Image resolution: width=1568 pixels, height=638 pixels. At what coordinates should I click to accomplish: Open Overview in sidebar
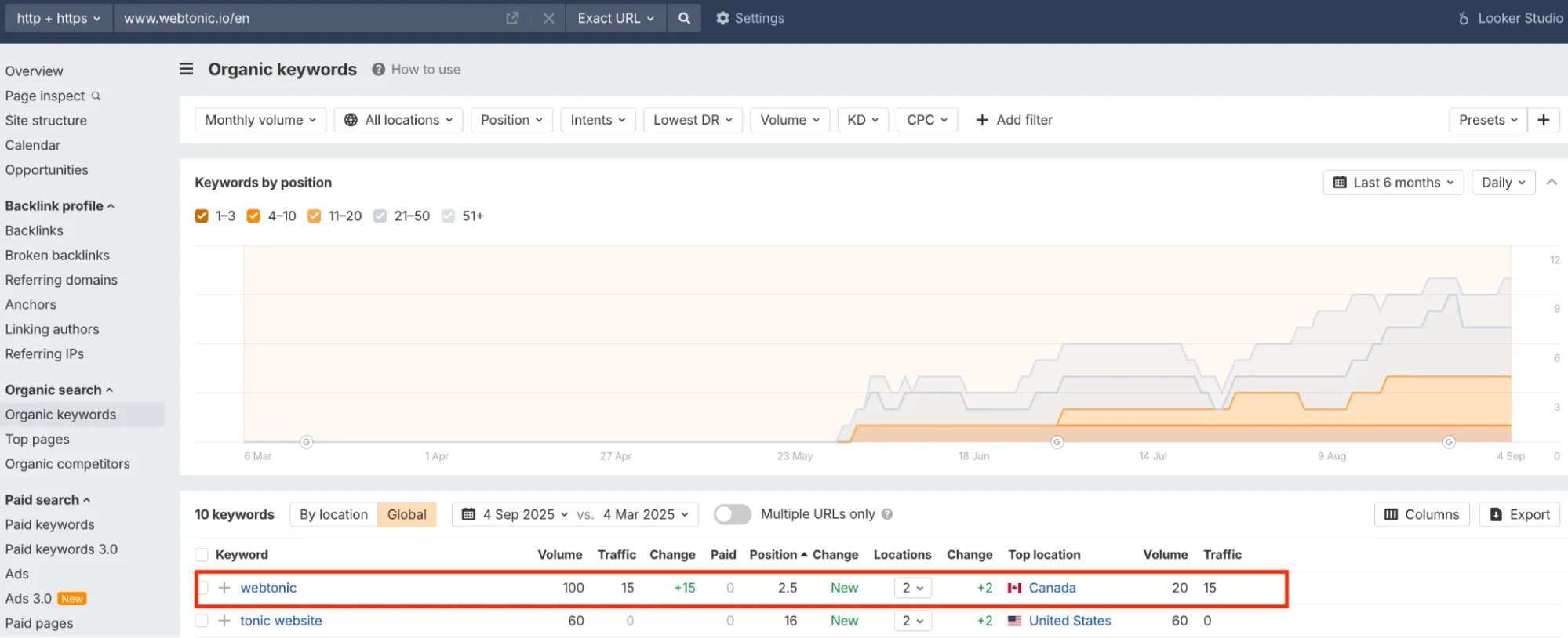point(34,71)
